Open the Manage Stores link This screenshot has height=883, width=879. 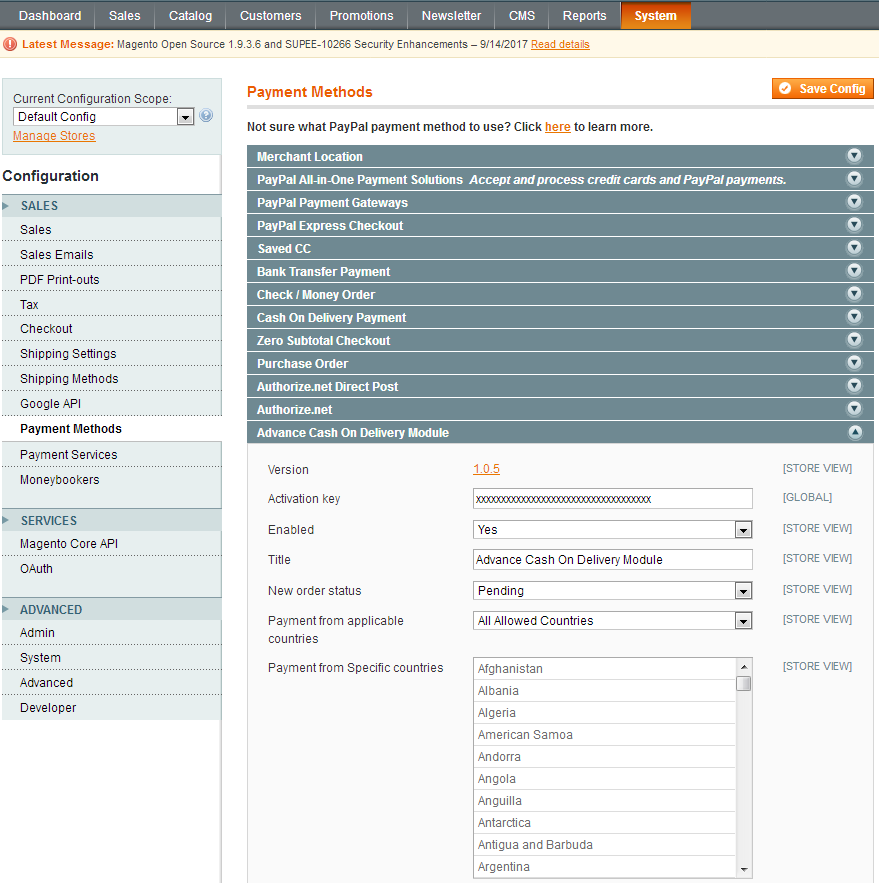(54, 136)
